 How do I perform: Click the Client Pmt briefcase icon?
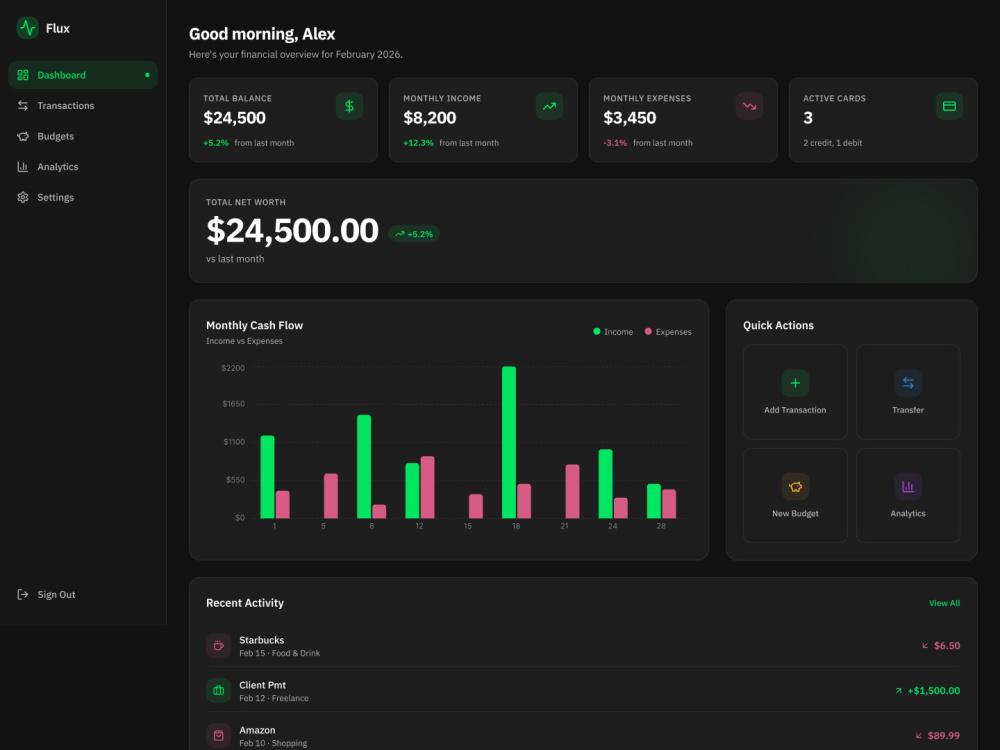[x=219, y=691]
